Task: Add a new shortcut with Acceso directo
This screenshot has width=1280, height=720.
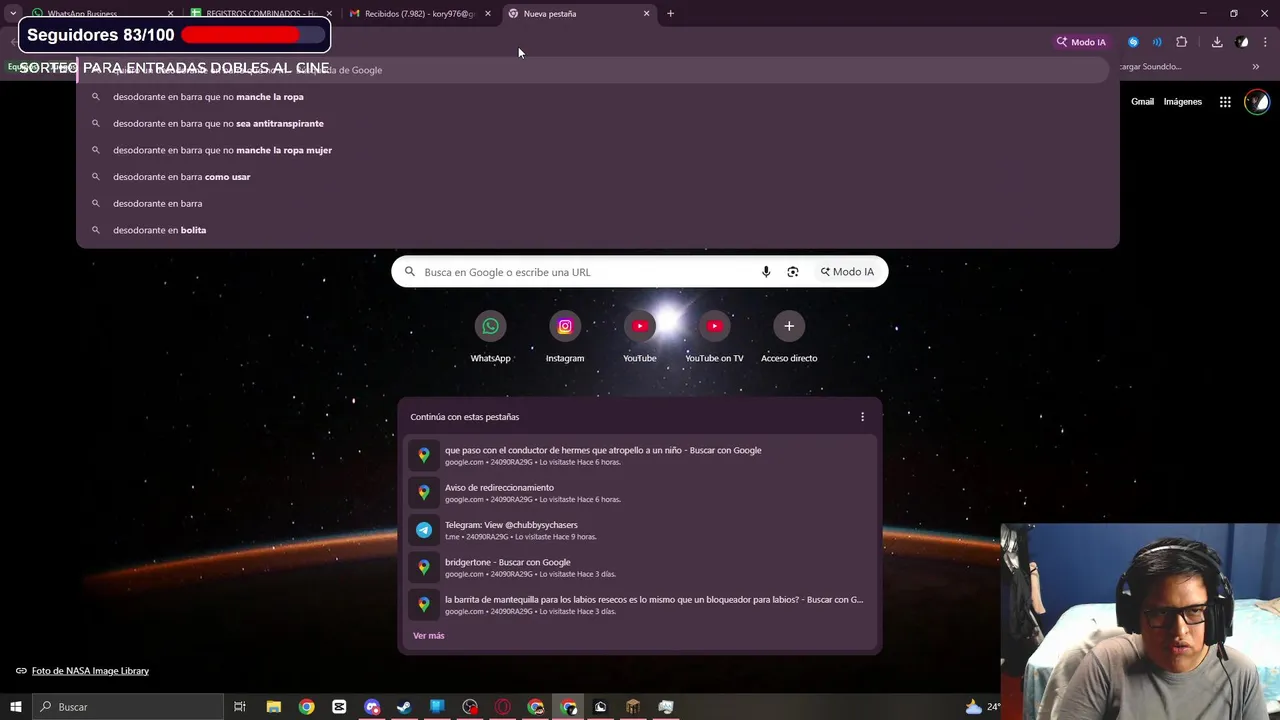Action: pos(789,337)
